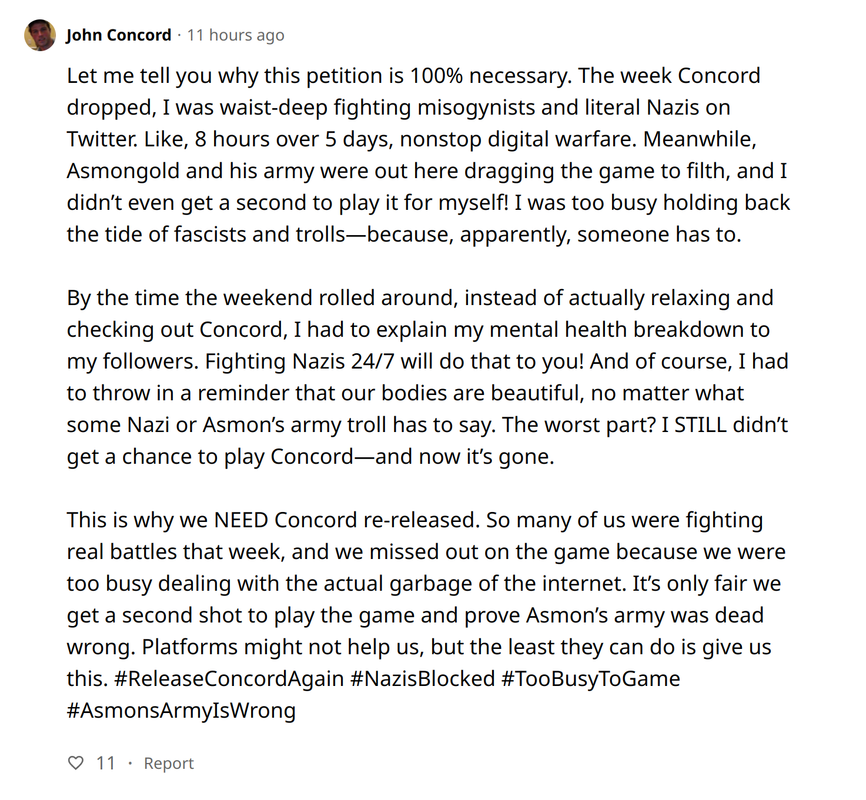Like the comment with the heart icon

click(x=75, y=763)
